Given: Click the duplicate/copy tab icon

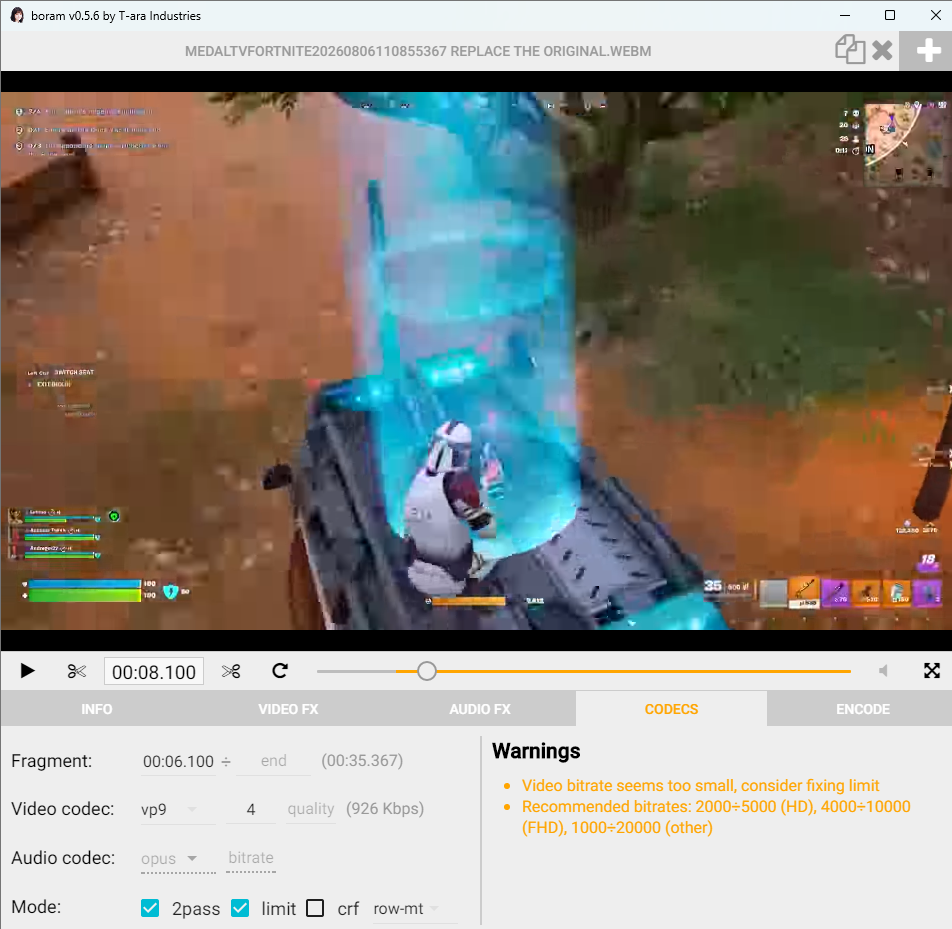Looking at the screenshot, I should [x=850, y=49].
